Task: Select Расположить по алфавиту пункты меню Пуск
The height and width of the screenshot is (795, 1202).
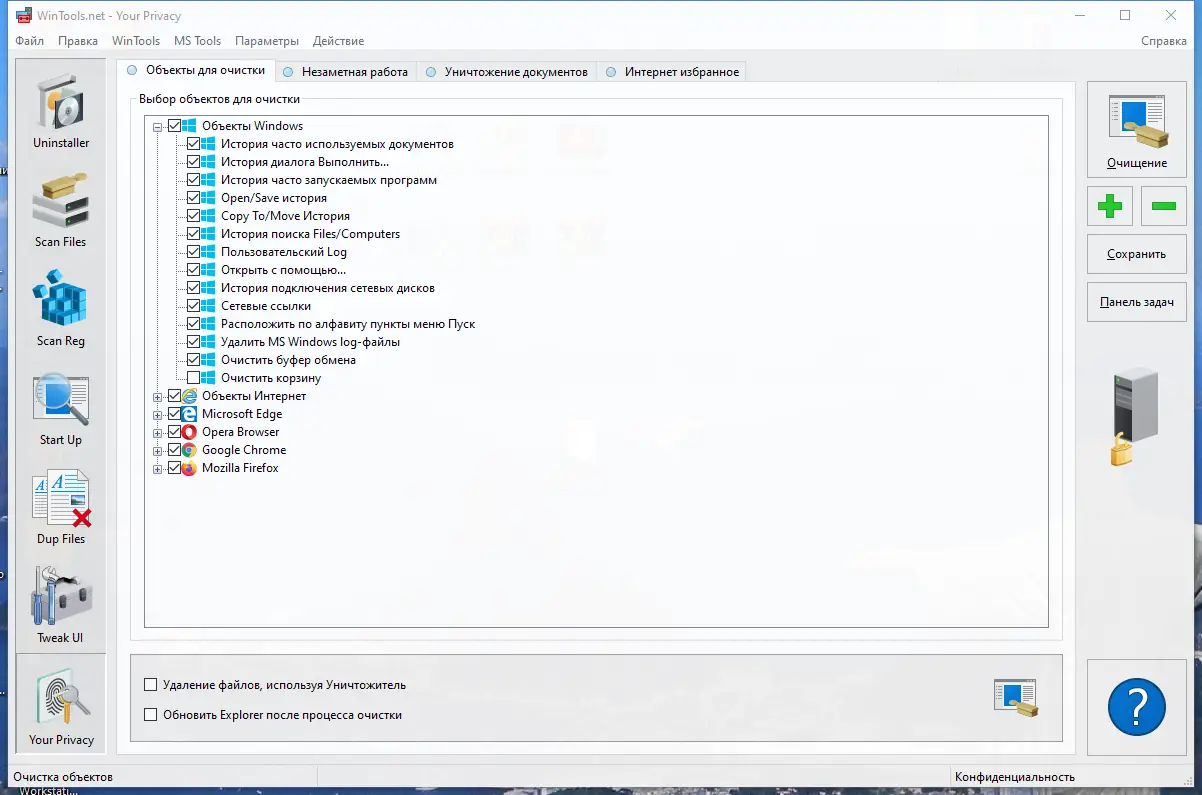Action: 348,324
